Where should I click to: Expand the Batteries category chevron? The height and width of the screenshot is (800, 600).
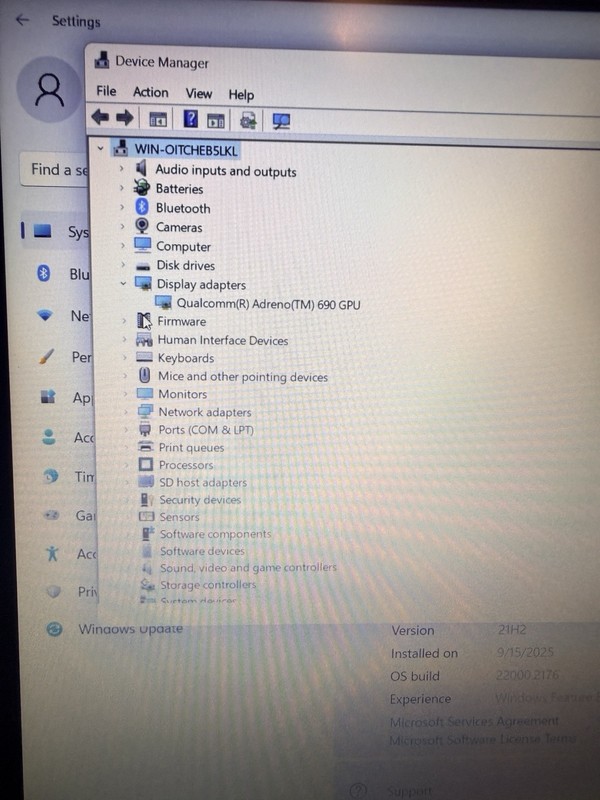tap(121, 188)
